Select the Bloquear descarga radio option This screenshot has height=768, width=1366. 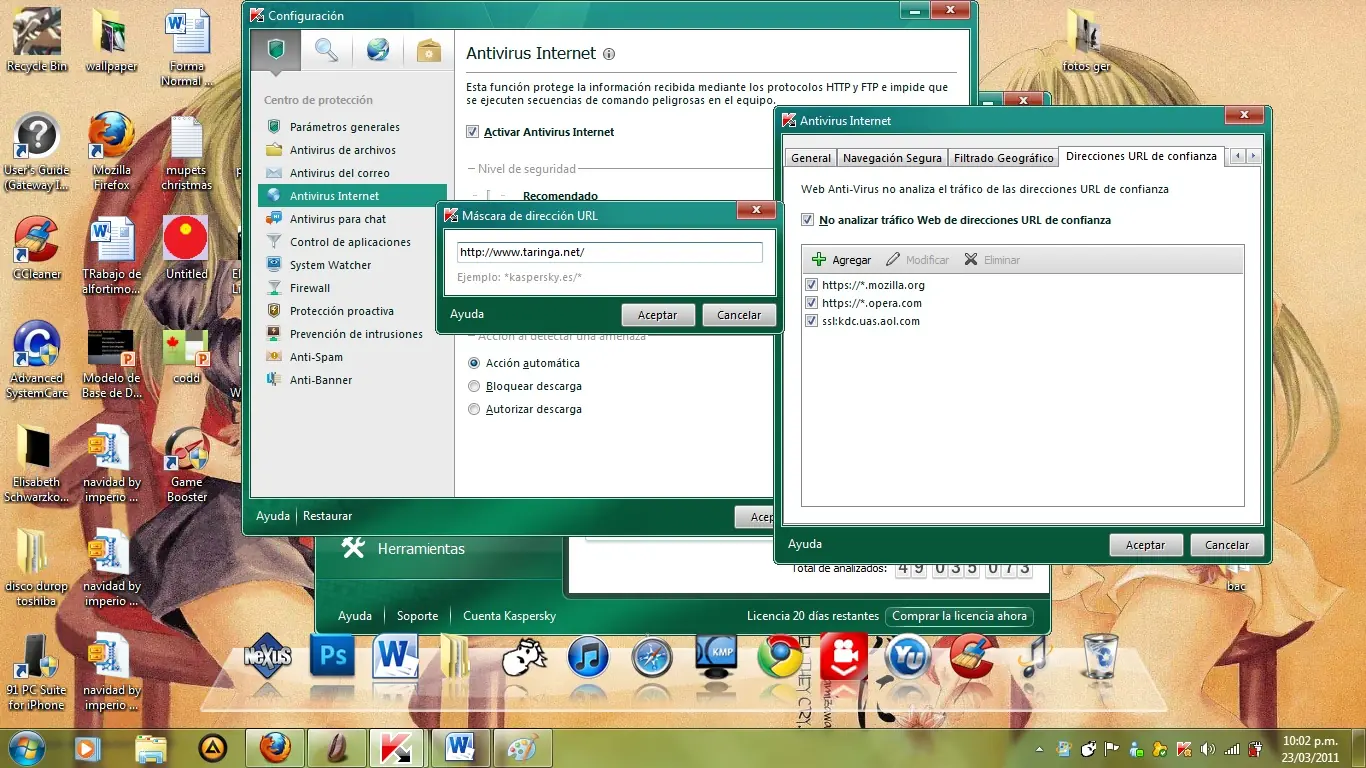(x=474, y=386)
